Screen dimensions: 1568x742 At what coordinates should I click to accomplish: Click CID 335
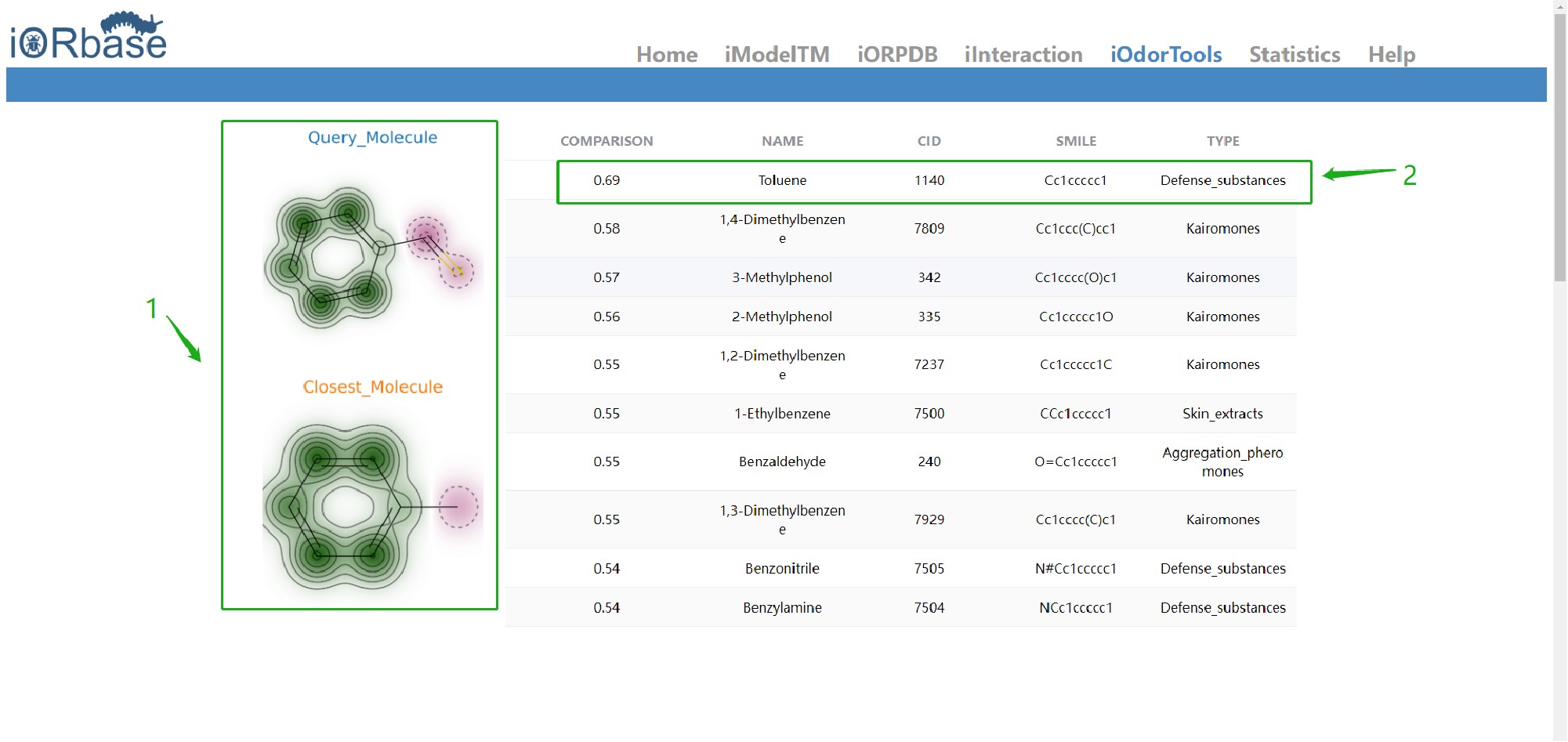pyautogui.click(x=929, y=317)
